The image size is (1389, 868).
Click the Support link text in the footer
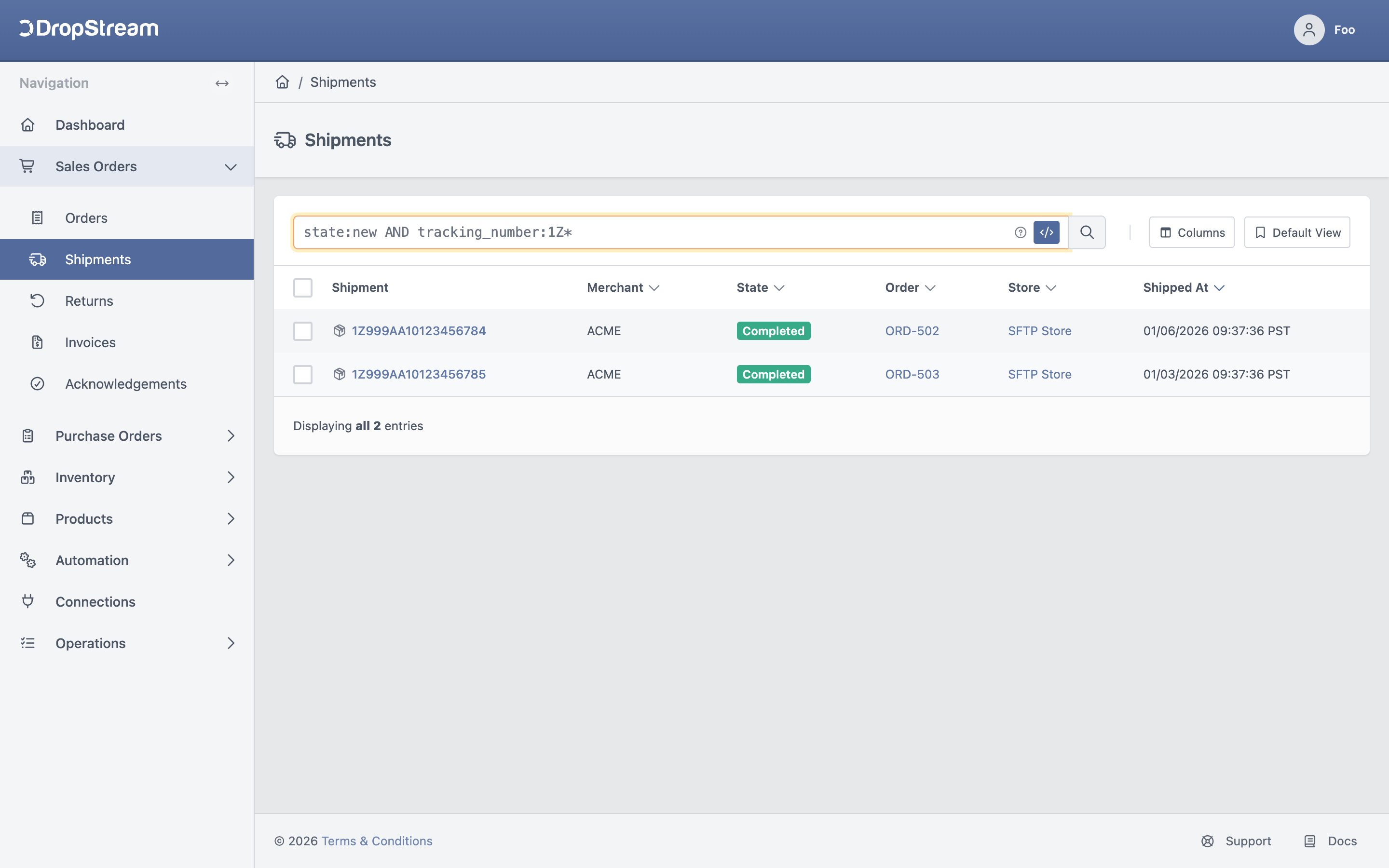(1248, 841)
